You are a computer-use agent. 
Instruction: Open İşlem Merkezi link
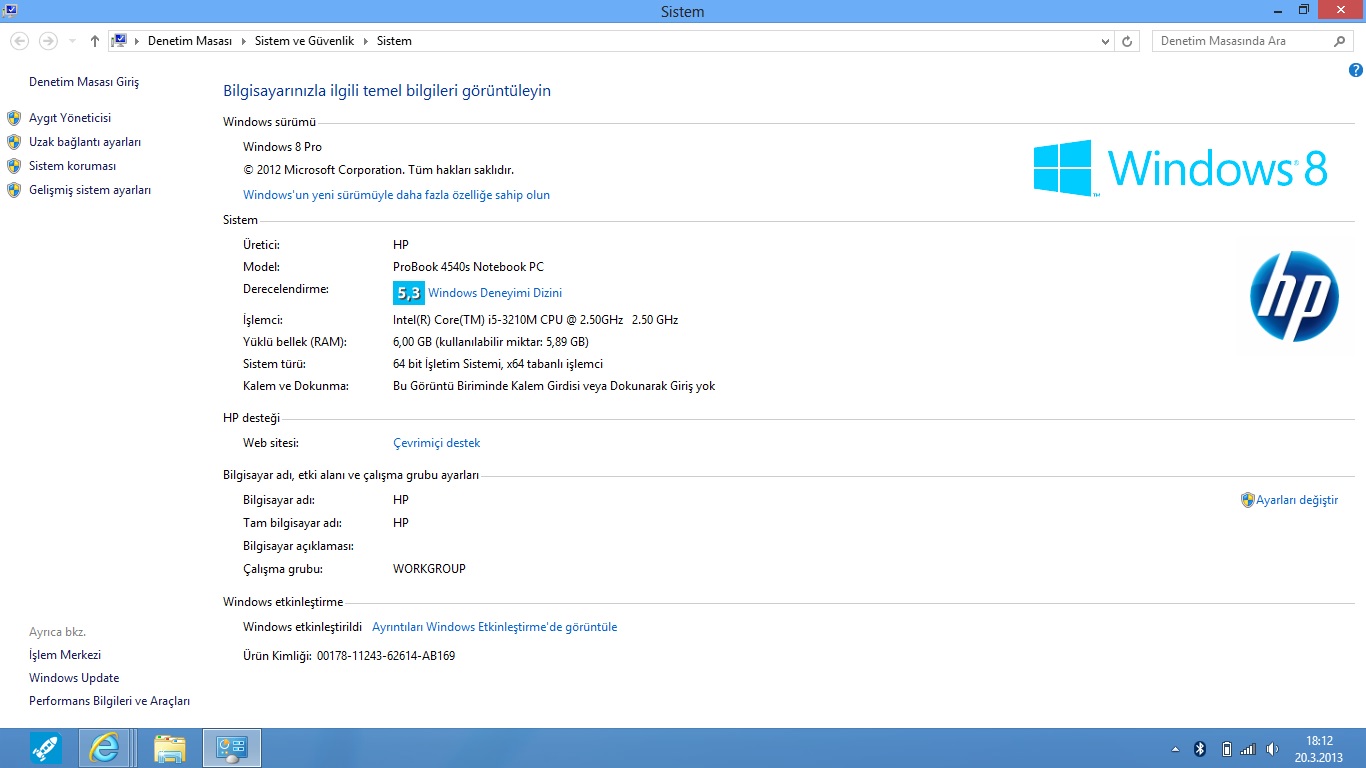point(65,655)
